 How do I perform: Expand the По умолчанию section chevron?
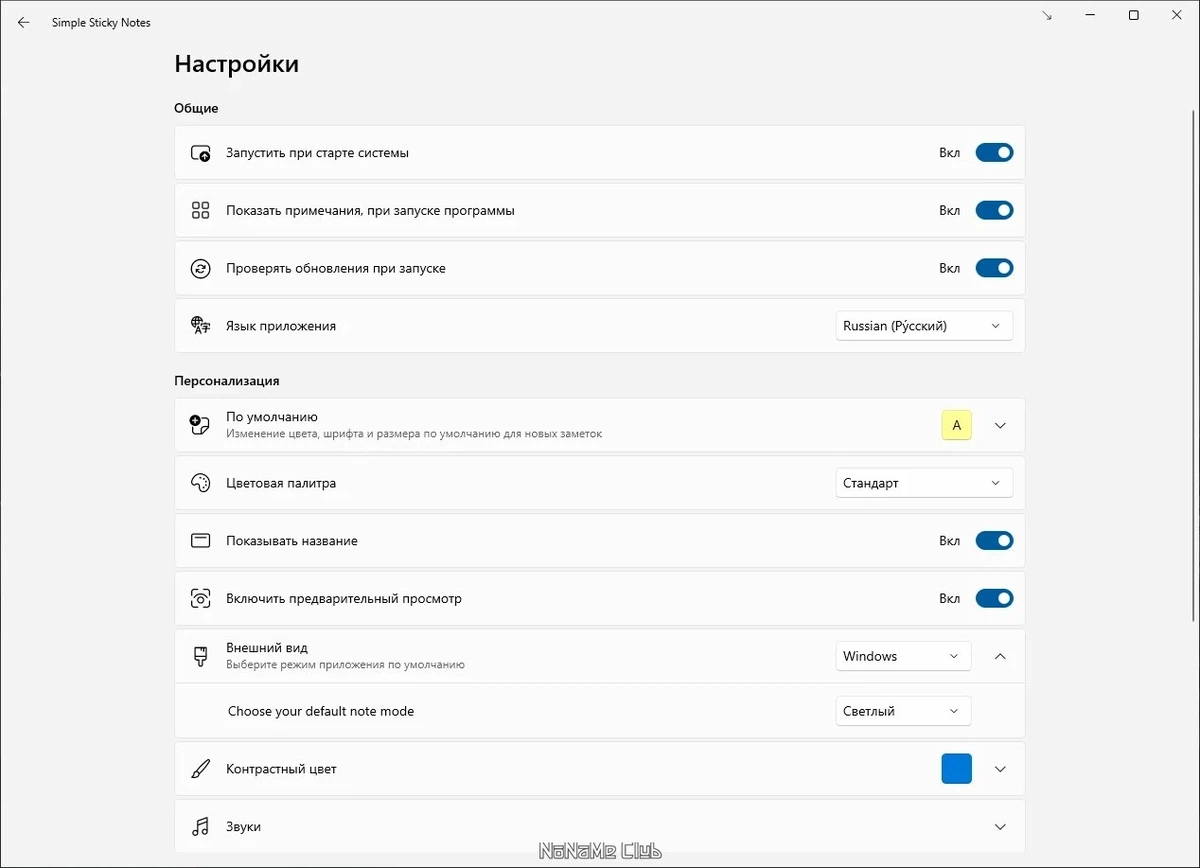[x=1000, y=425]
